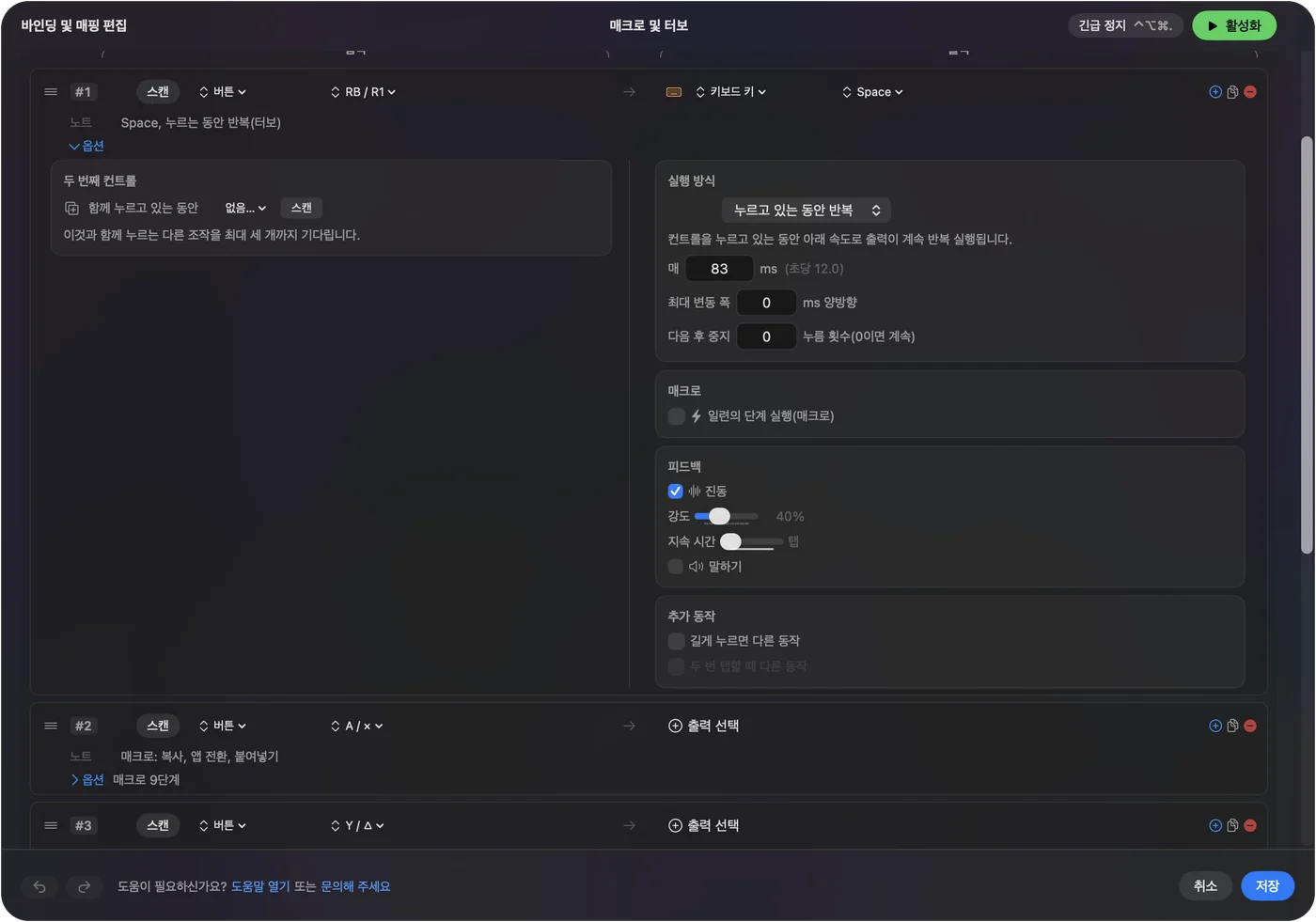The width and height of the screenshot is (1316, 922).
Task: Adjust the 지속 시간 slider
Action: 751,542
